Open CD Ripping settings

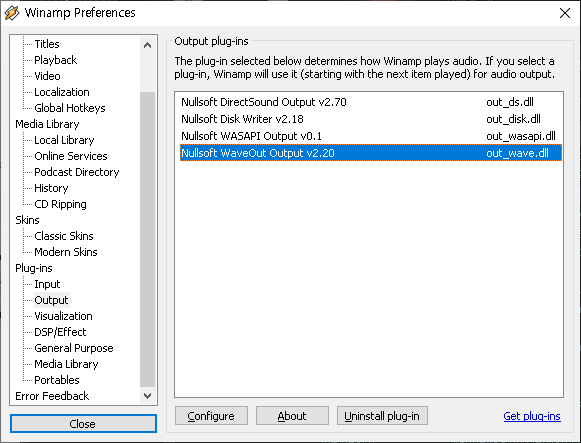pos(60,204)
